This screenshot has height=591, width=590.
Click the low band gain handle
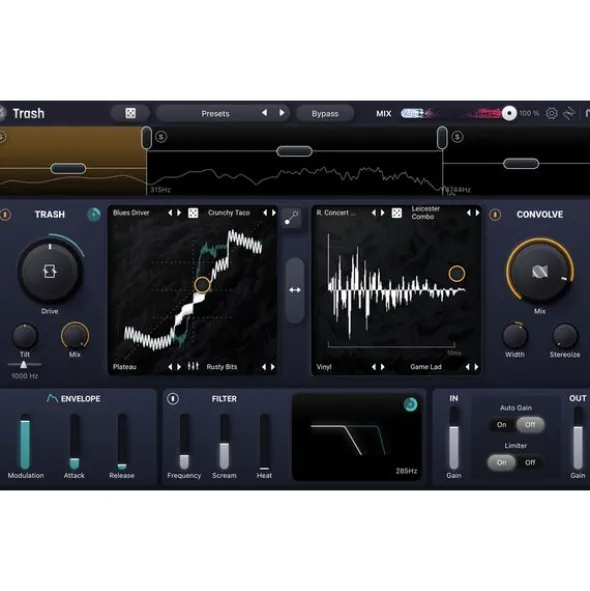(x=68, y=168)
